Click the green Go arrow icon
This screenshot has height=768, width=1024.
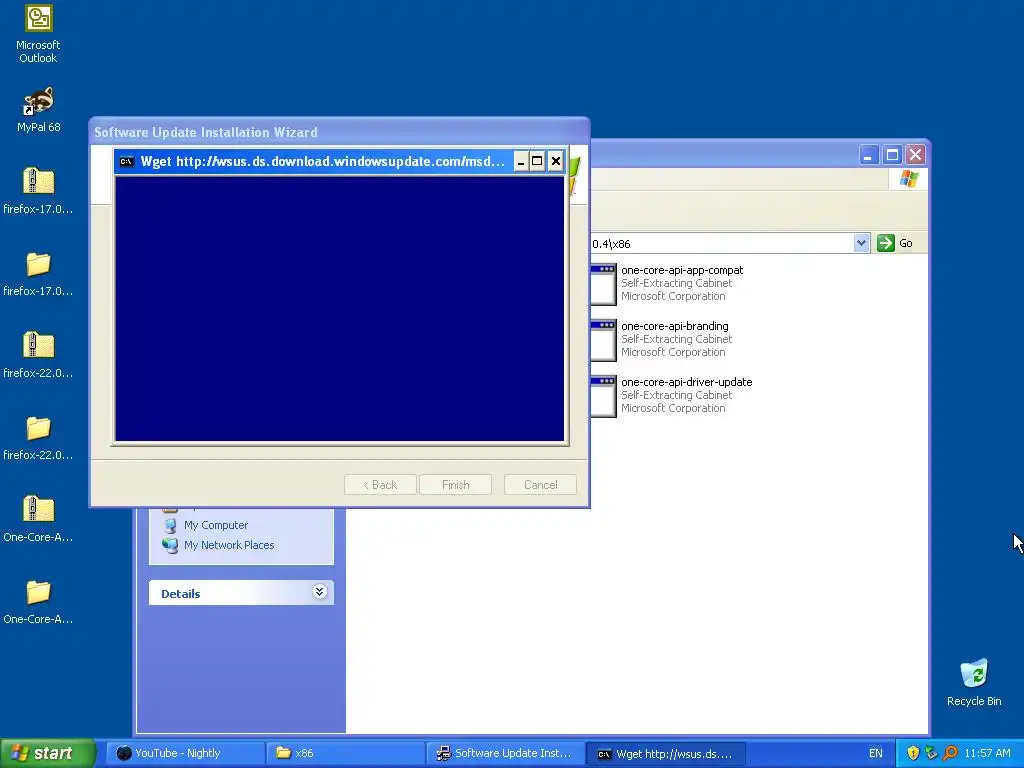point(886,243)
